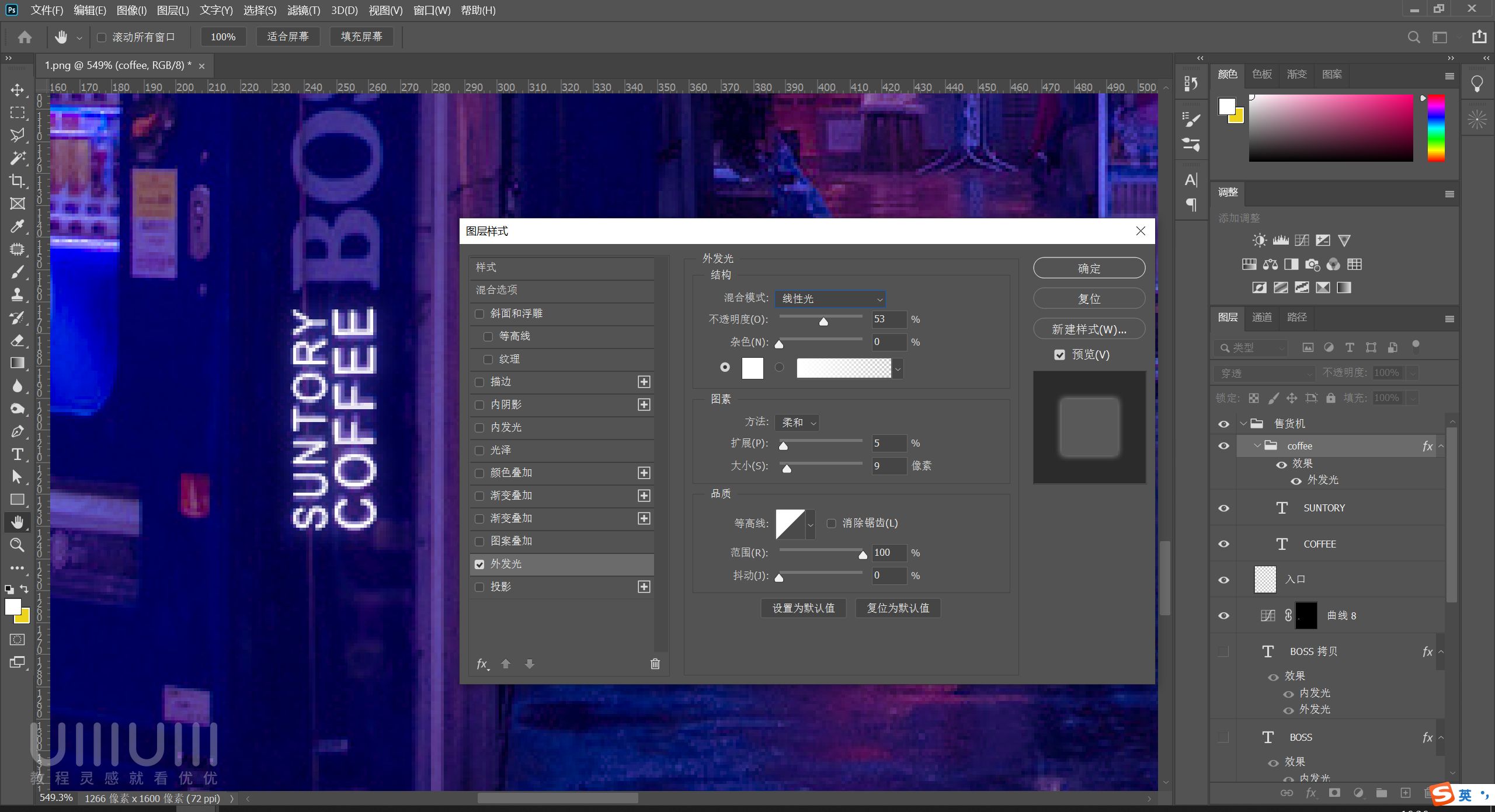Open the 窗口(W) menu
This screenshot has width=1495, height=812.
click(432, 11)
